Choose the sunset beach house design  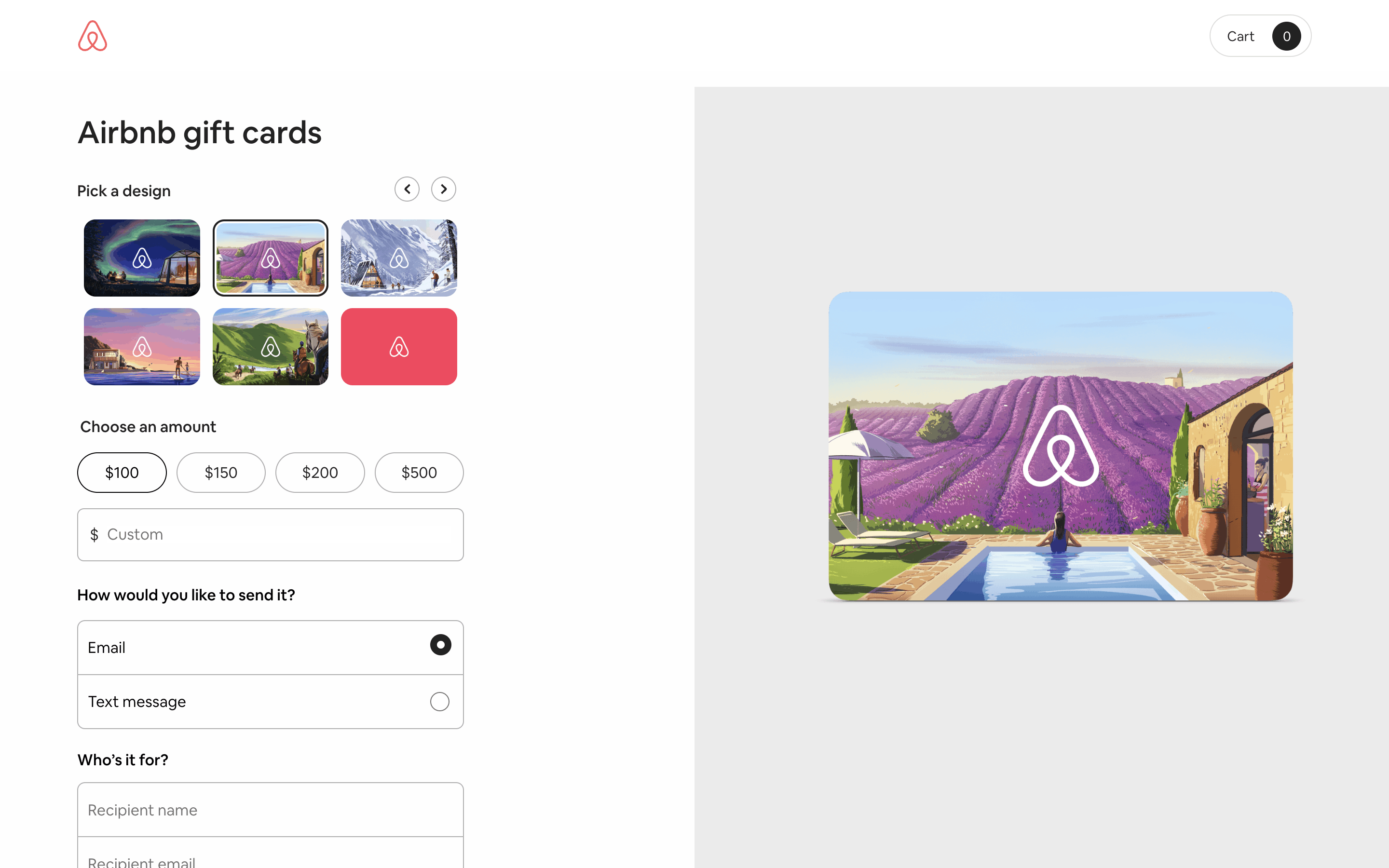(142, 347)
